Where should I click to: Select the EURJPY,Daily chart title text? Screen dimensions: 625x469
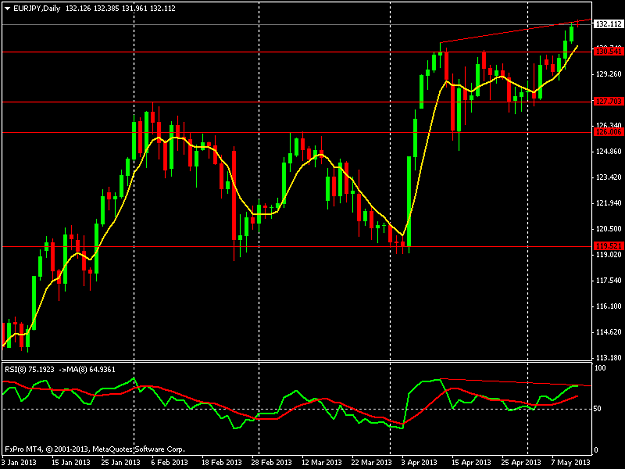click(37, 8)
